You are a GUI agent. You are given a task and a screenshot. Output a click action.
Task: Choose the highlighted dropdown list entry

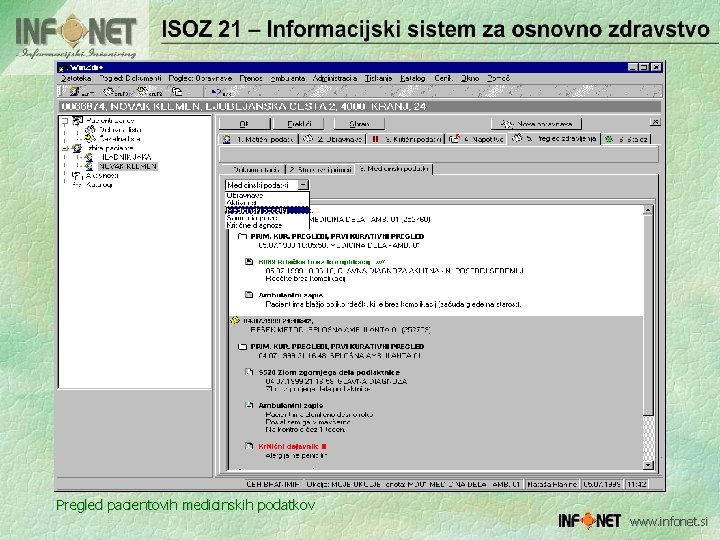point(268,210)
